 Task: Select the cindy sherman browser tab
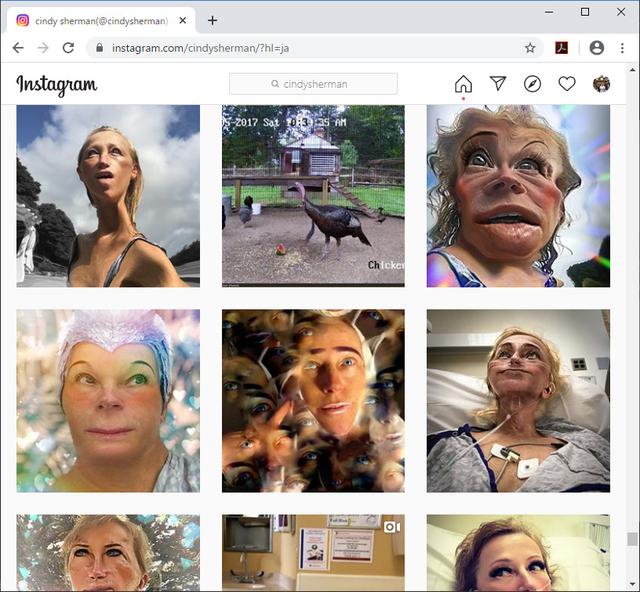pos(101,20)
